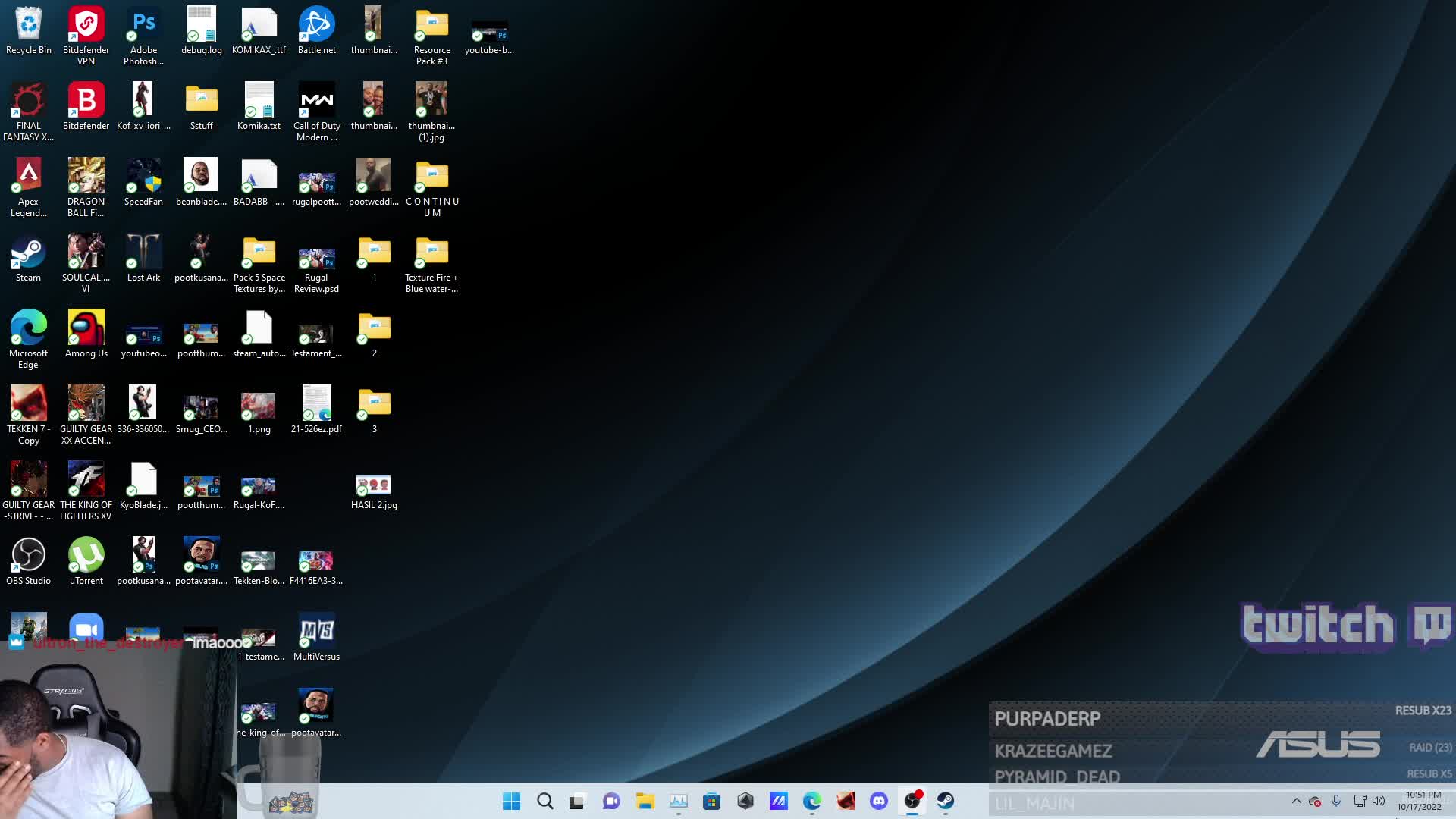Launch the Call of Duty Modern Warfare shortcut
The width and height of the screenshot is (1456, 819).
pyautogui.click(x=316, y=112)
